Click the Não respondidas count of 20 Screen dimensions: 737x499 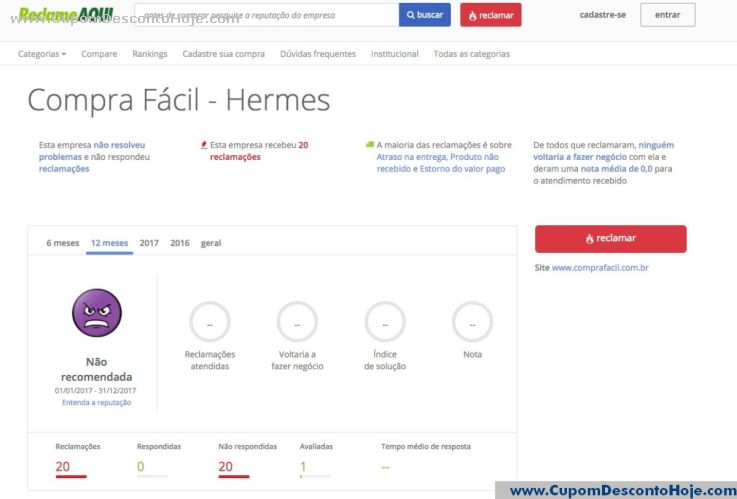pyautogui.click(x=226, y=467)
